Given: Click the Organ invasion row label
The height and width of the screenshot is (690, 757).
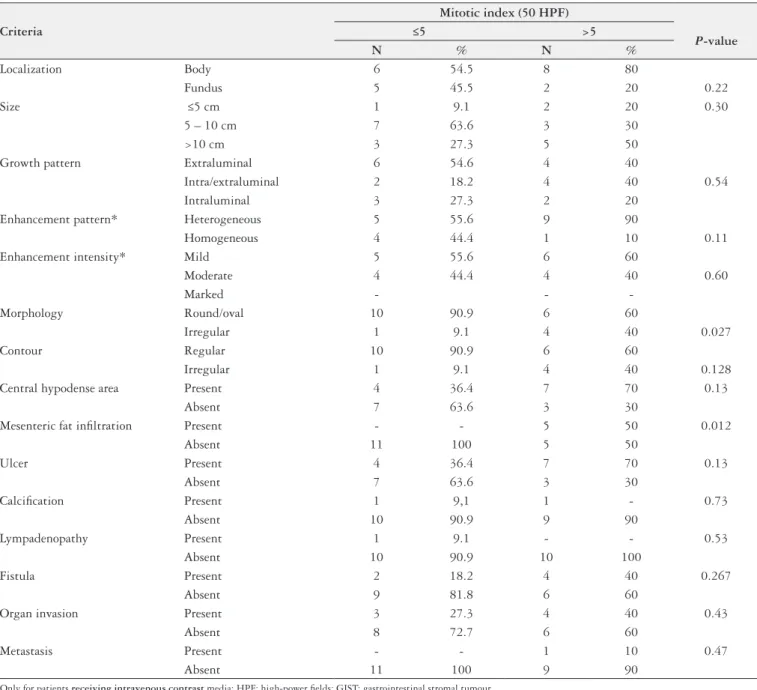Looking at the screenshot, I should 39,614.
